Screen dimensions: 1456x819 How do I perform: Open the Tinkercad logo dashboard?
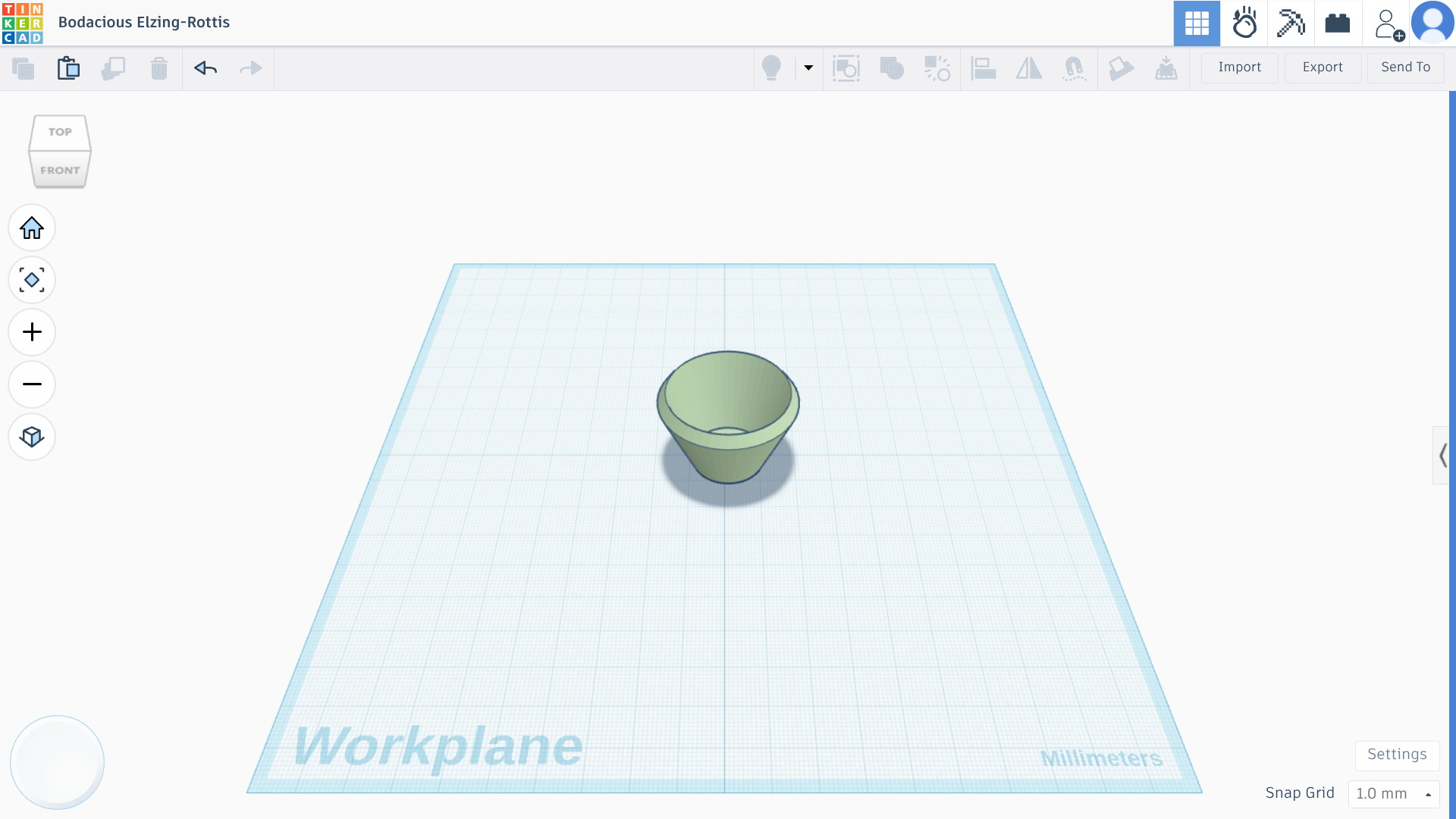tap(23, 23)
